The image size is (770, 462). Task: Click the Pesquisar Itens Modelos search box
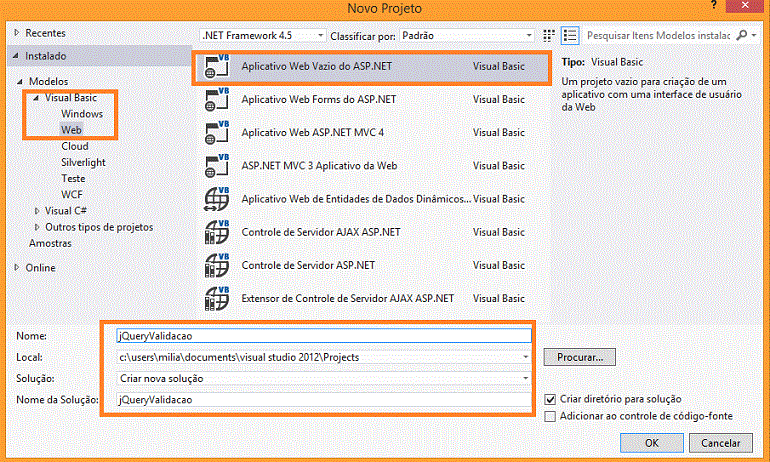point(658,35)
